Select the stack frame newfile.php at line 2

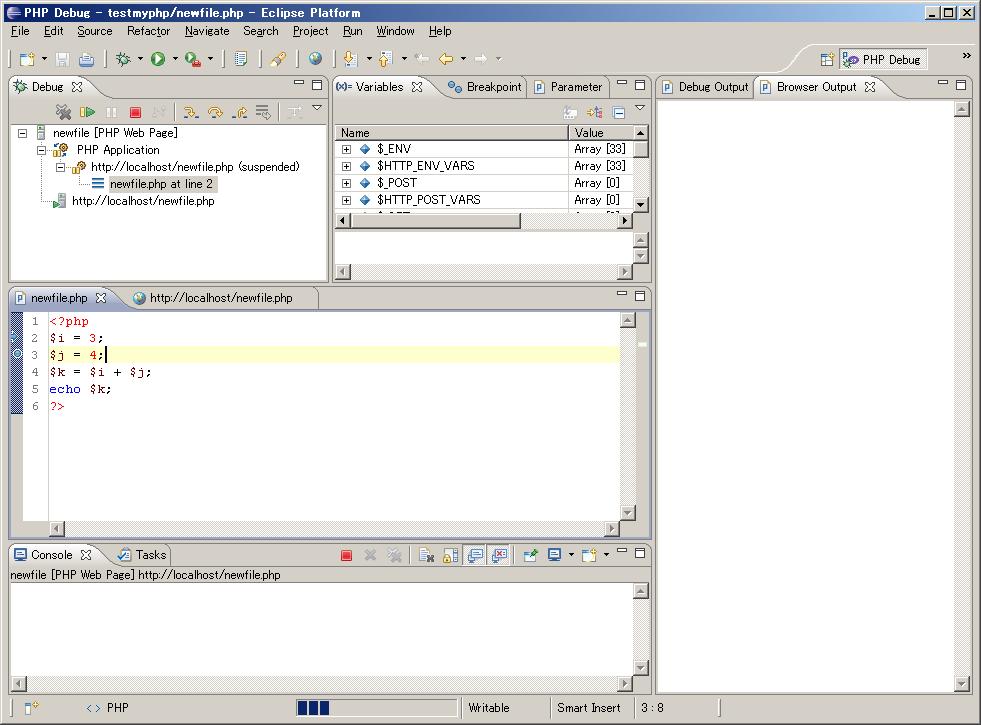160,184
